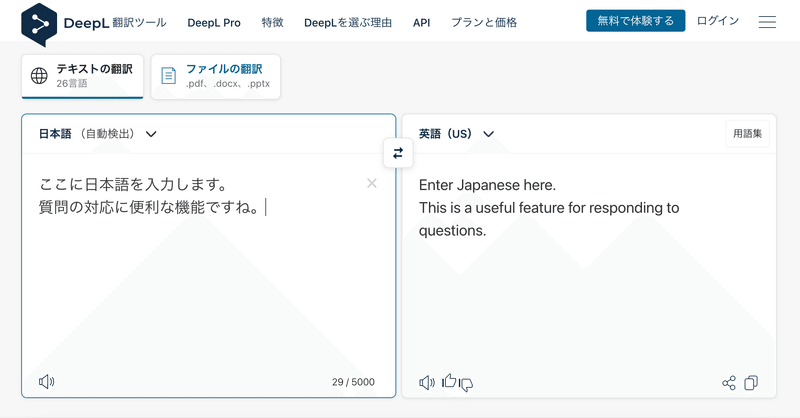Click the document icon on file translation tab

pyautogui.click(x=168, y=76)
